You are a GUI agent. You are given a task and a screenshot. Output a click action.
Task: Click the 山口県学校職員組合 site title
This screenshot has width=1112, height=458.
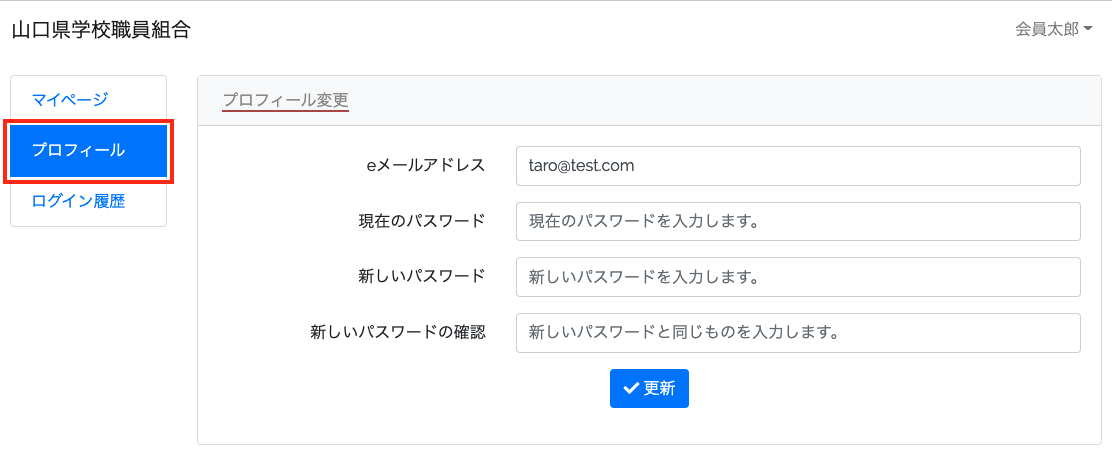coord(101,30)
